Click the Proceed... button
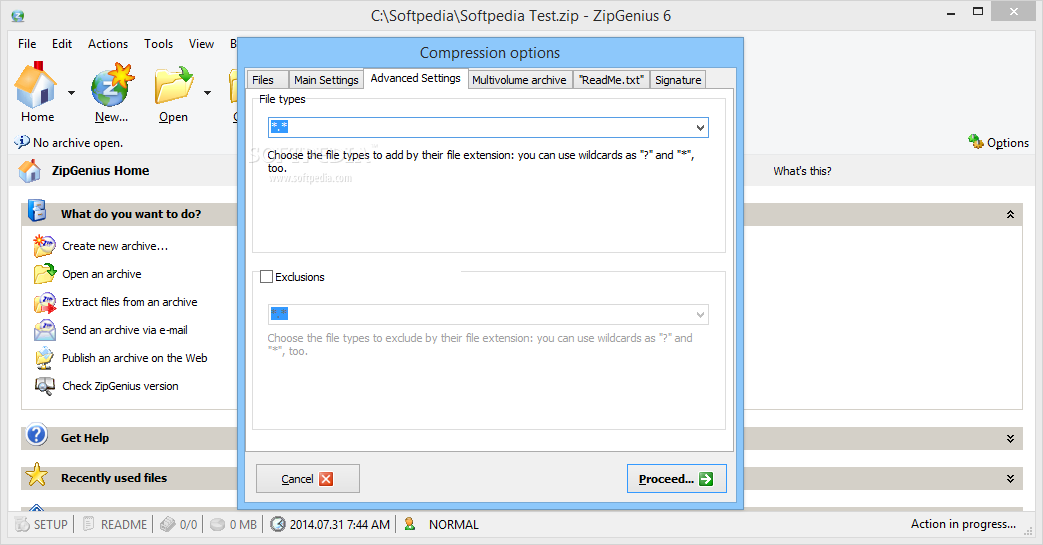1043x545 pixels. pos(676,478)
